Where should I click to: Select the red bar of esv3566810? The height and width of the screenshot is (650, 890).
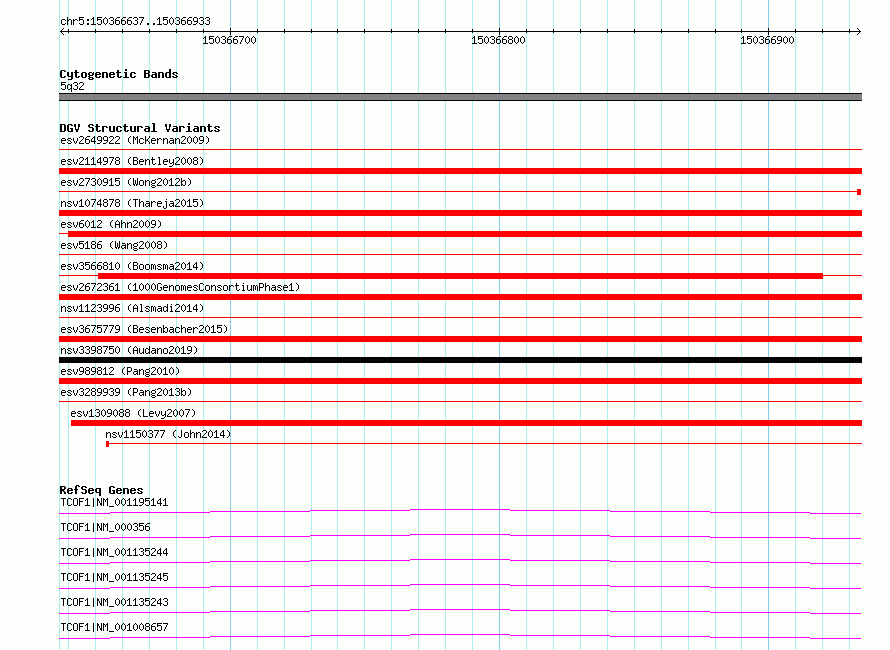coord(460,276)
